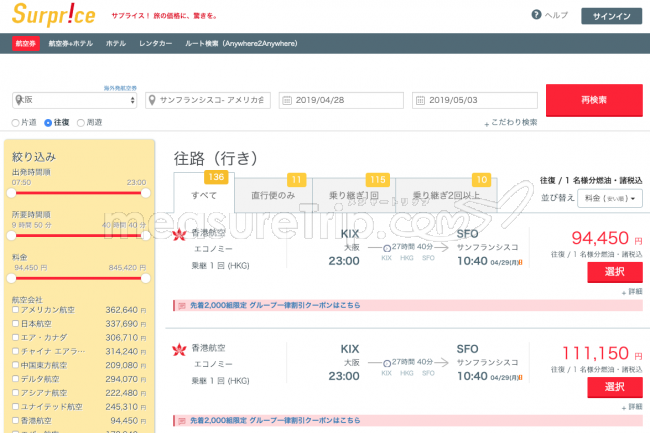
Task: Open coupon link below the 94,450 flight
Action: 275,305
